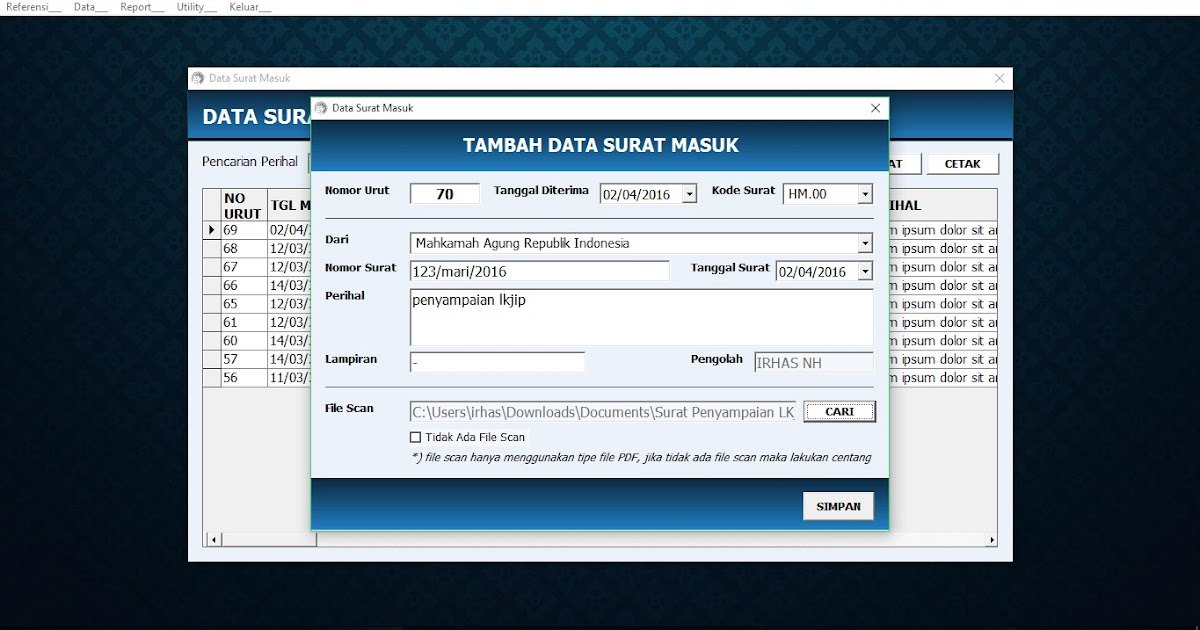The width and height of the screenshot is (1200, 630).
Task: Click the SIMPAN button to save
Action: [838, 506]
